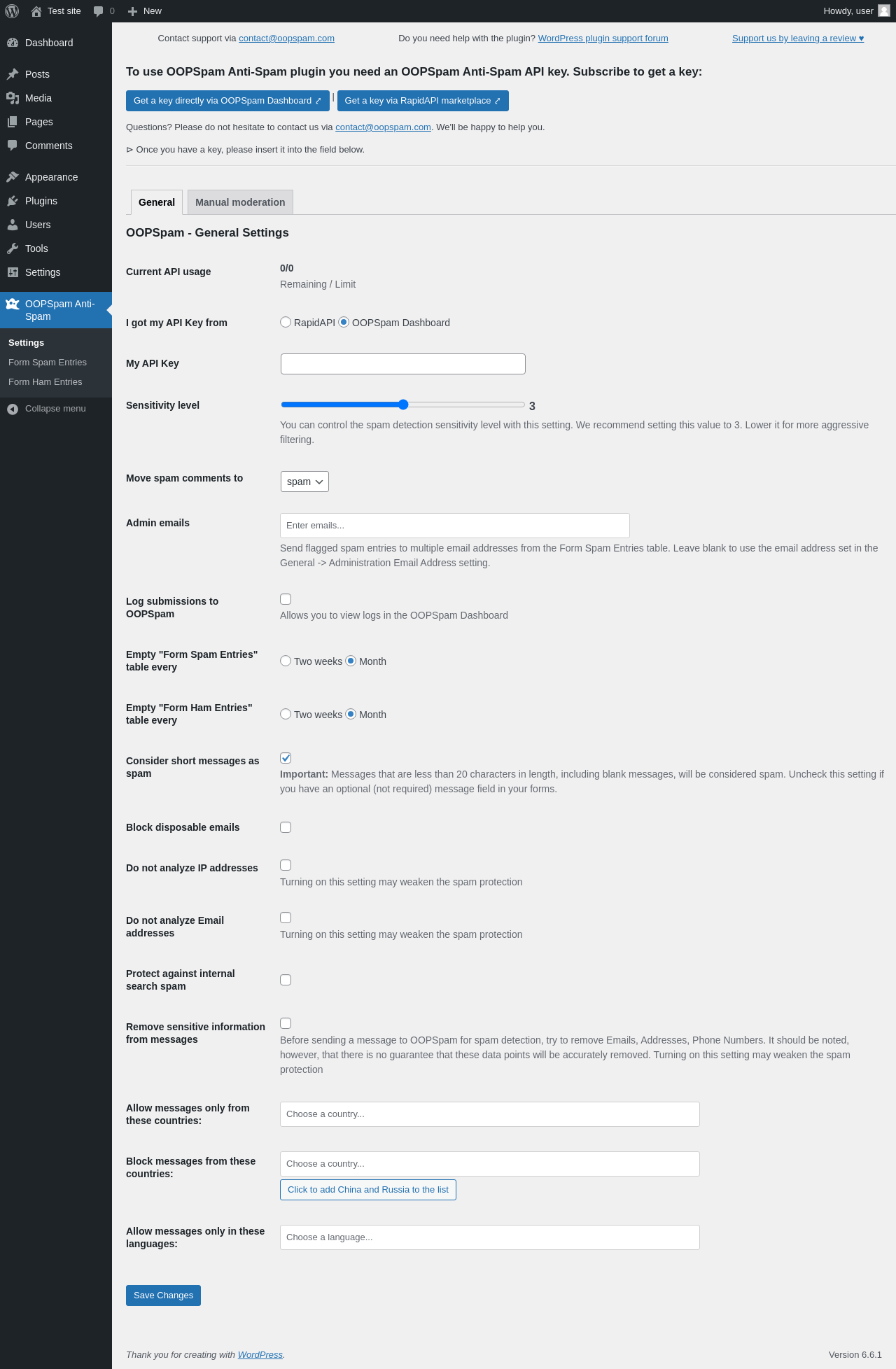Open the Test site home icon
Image resolution: width=896 pixels, height=1369 pixels.
36,11
